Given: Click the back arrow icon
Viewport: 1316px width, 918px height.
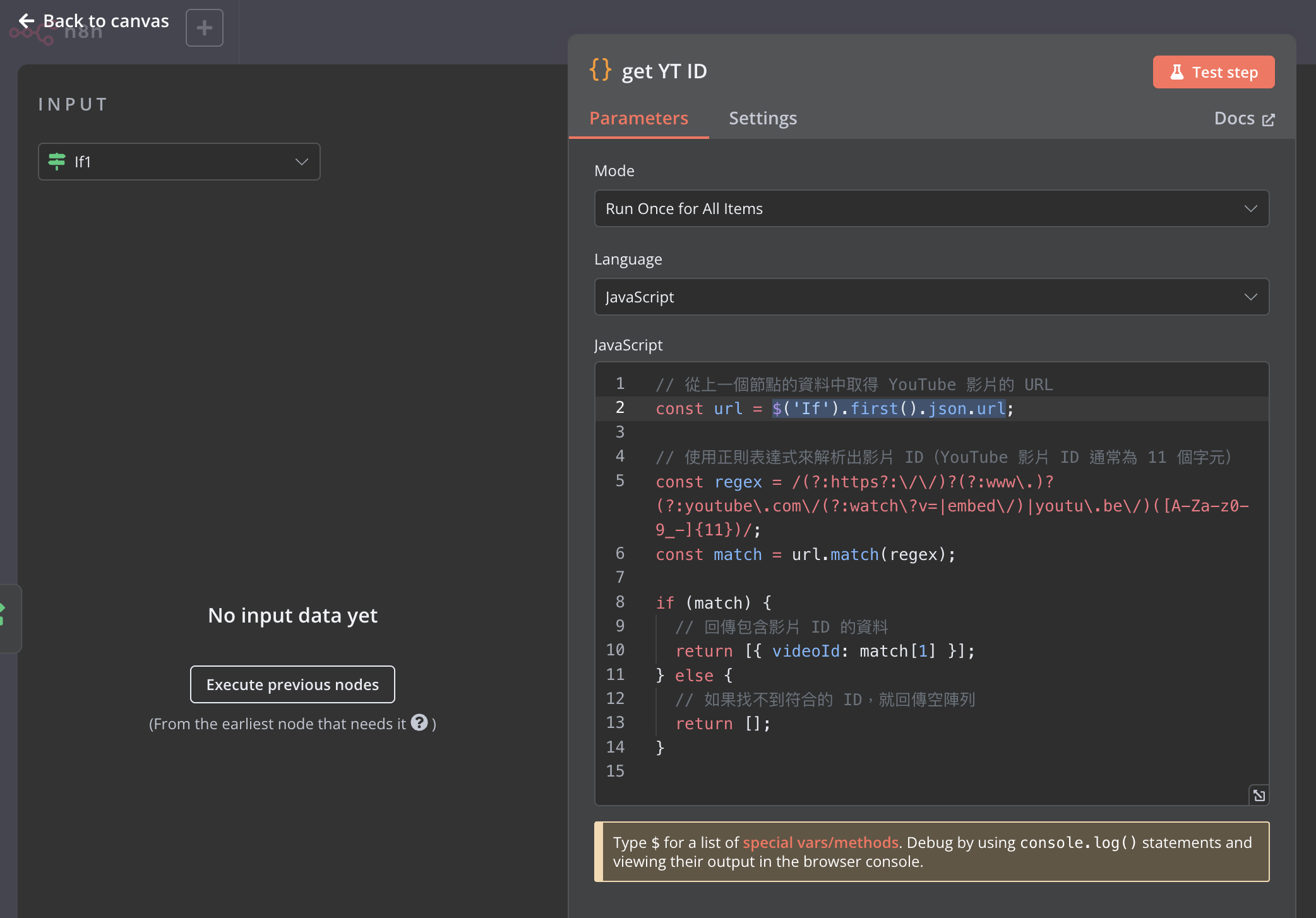Looking at the screenshot, I should (27, 21).
